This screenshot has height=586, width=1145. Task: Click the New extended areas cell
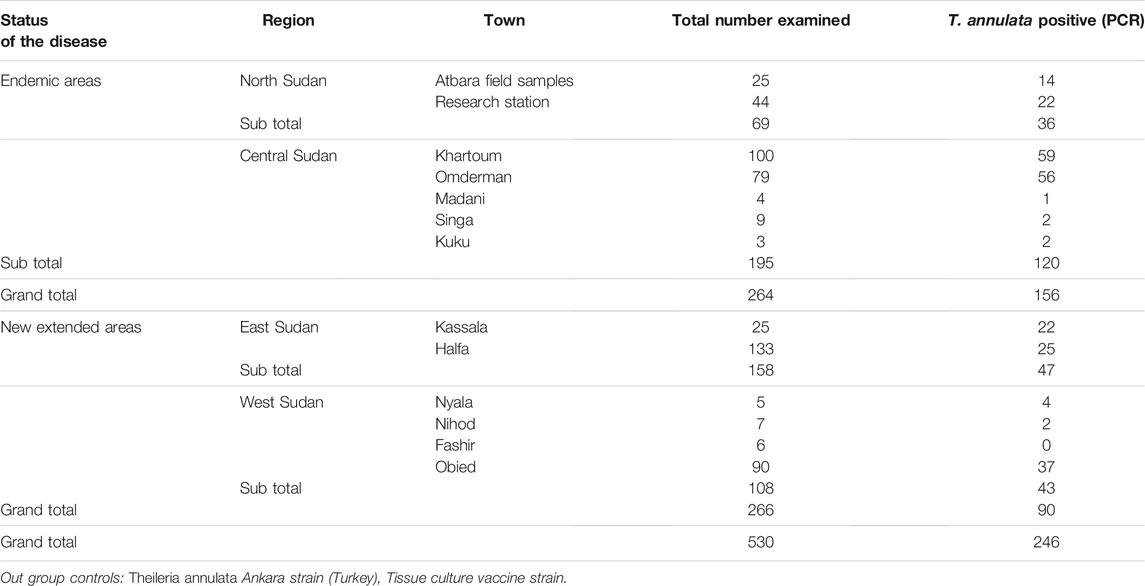click(x=71, y=328)
